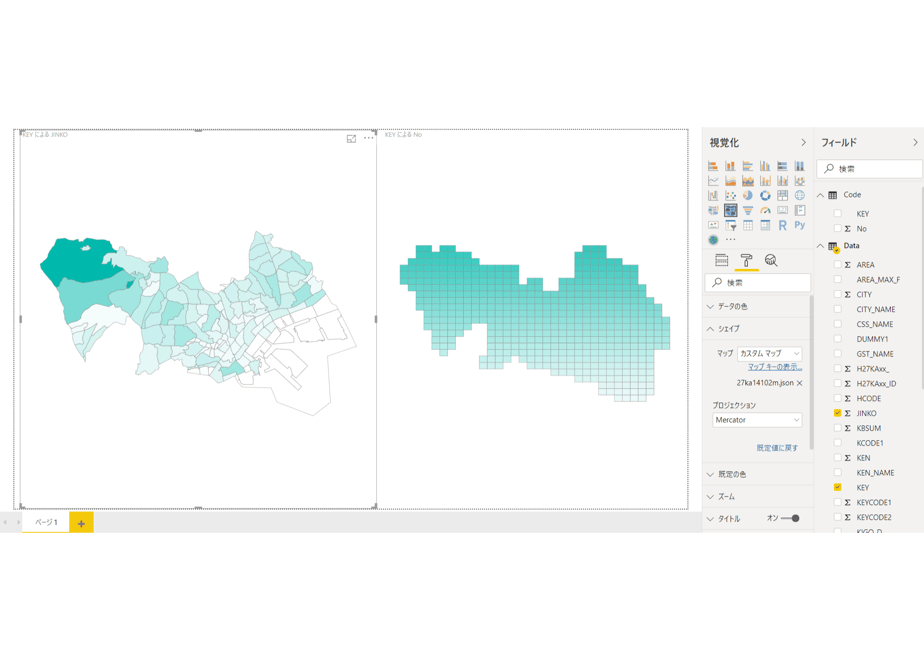Uncheck the JINKO field checkbox
924x660 pixels.
pyautogui.click(x=837, y=413)
